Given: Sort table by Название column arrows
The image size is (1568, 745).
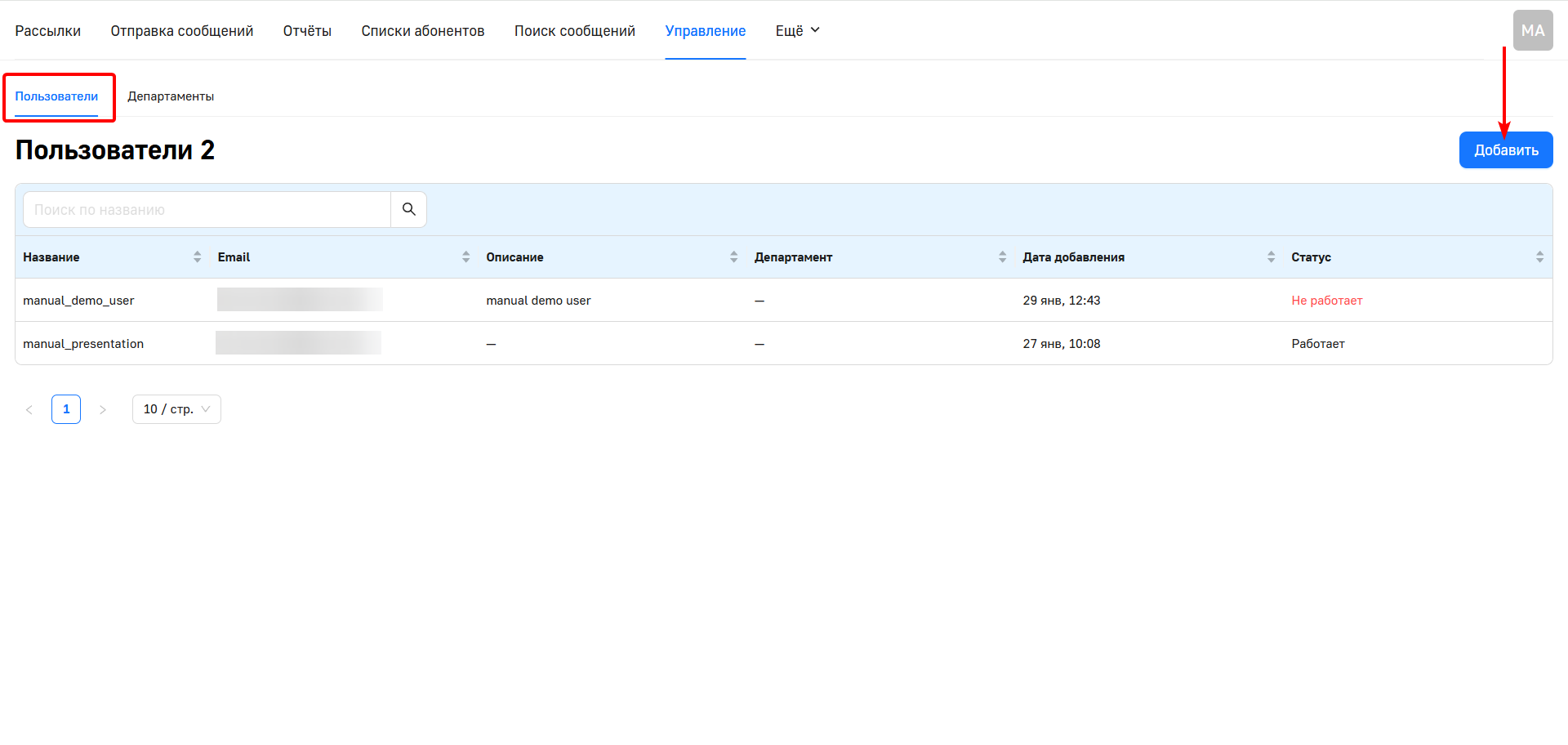Looking at the screenshot, I should [x=197, y=257].
